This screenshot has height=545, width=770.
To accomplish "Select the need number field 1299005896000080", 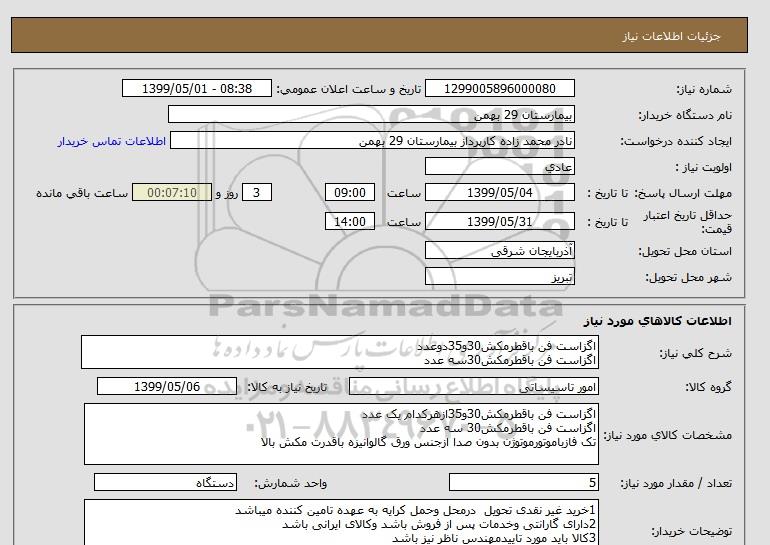I will pyautogui.click(x=499, y=88).
